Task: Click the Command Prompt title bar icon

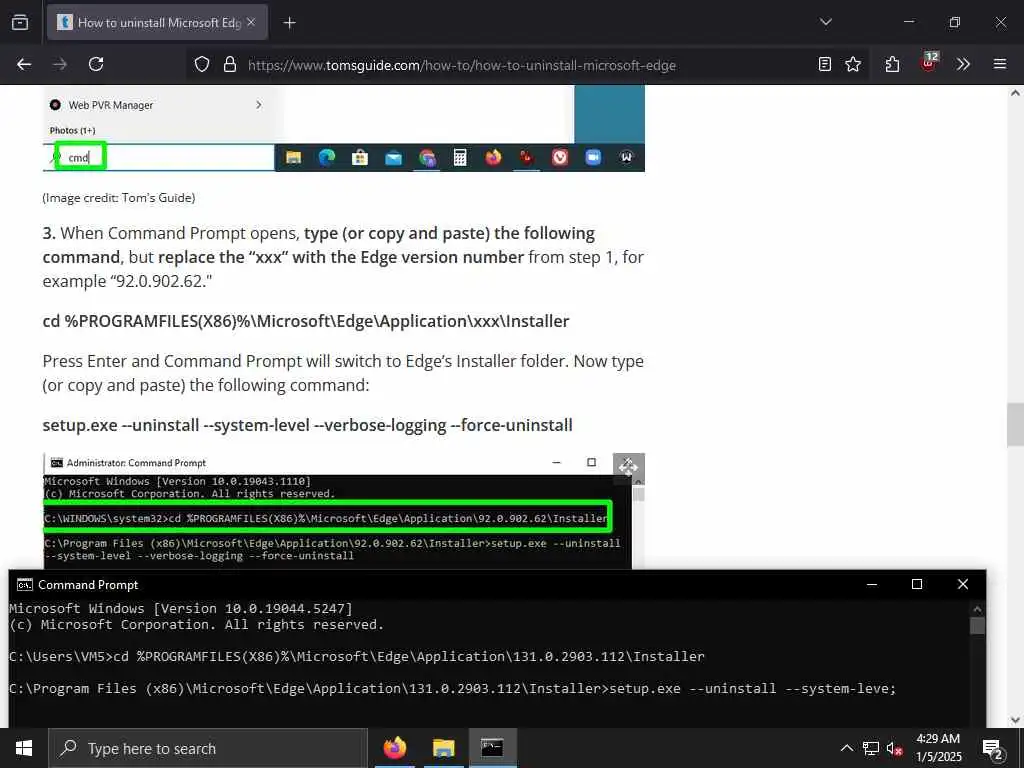Action: click(x=24, y=584)
